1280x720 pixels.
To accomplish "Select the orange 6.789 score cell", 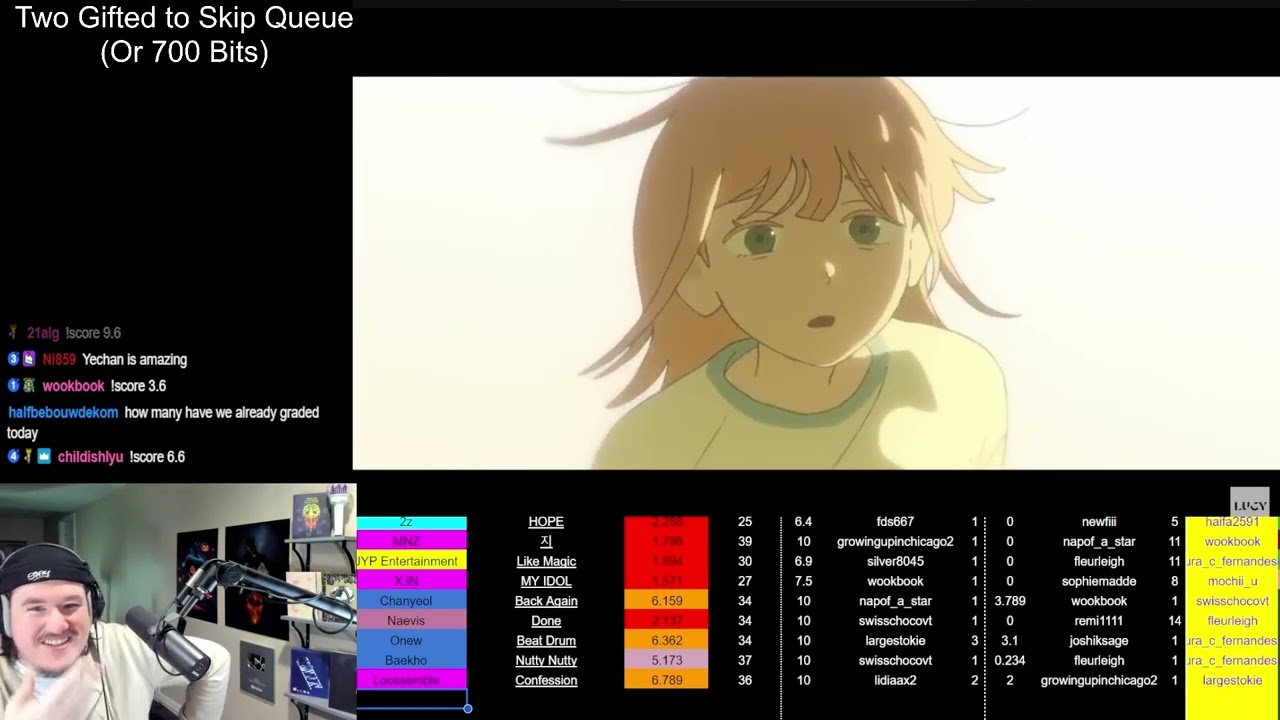I will tap(666, 680).
